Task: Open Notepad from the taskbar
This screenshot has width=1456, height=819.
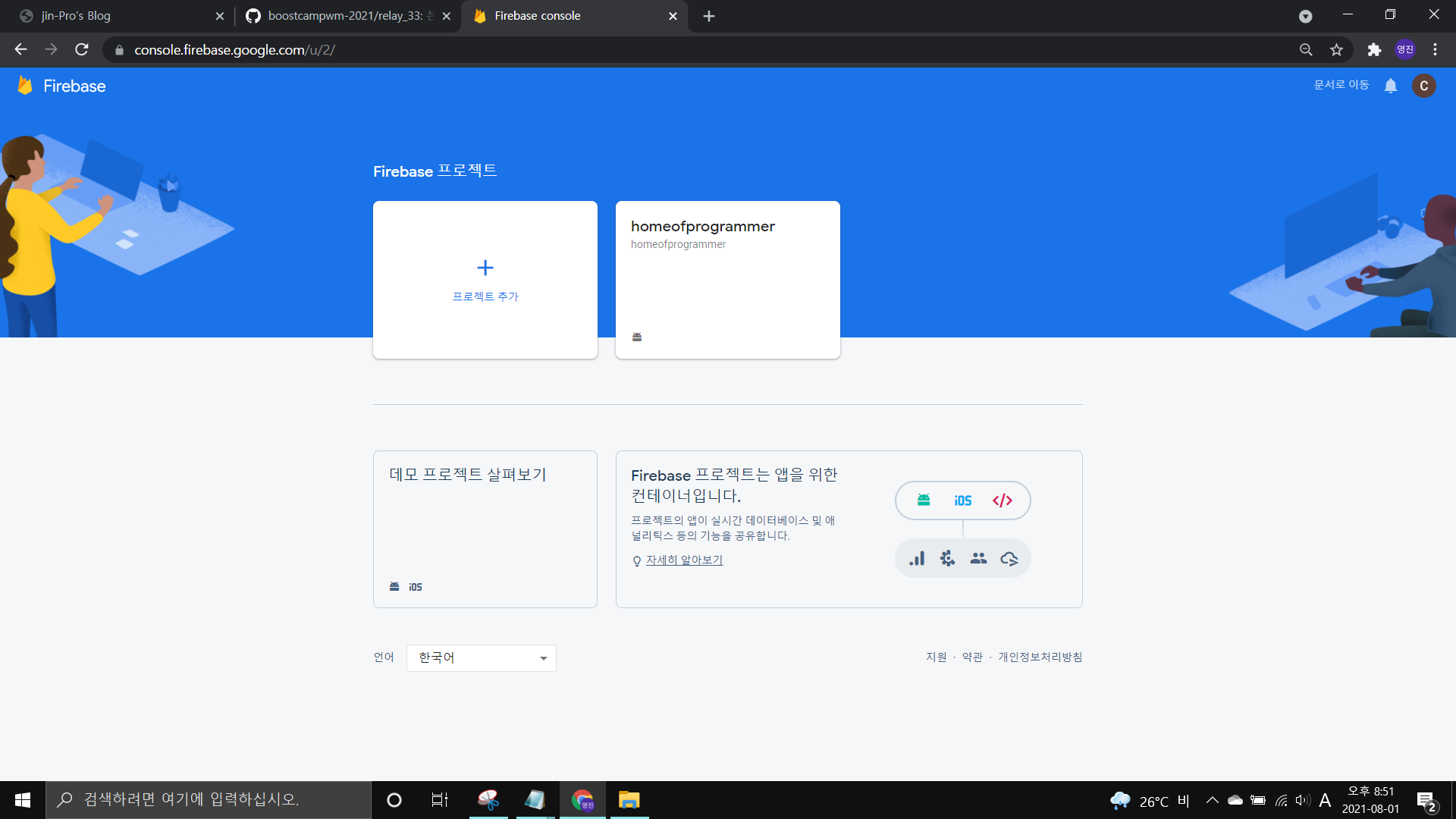Action: click(x=535, y=799)
